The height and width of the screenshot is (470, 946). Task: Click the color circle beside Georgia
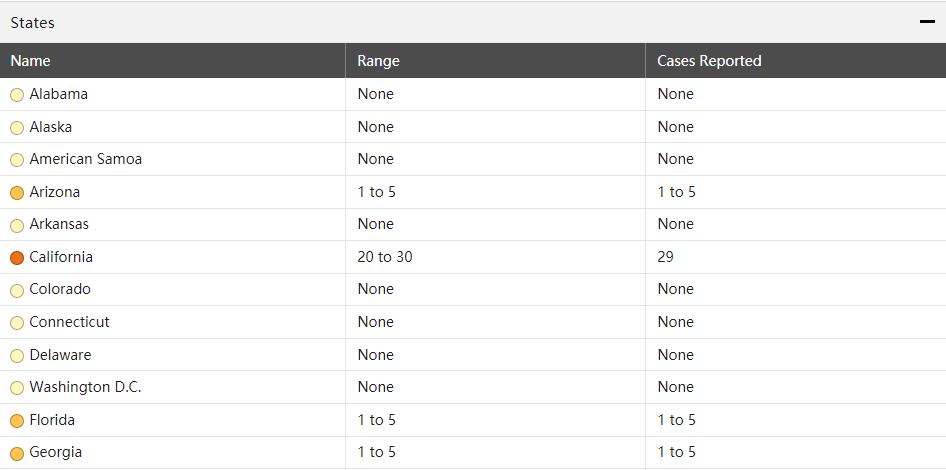[x=17, y=453]
